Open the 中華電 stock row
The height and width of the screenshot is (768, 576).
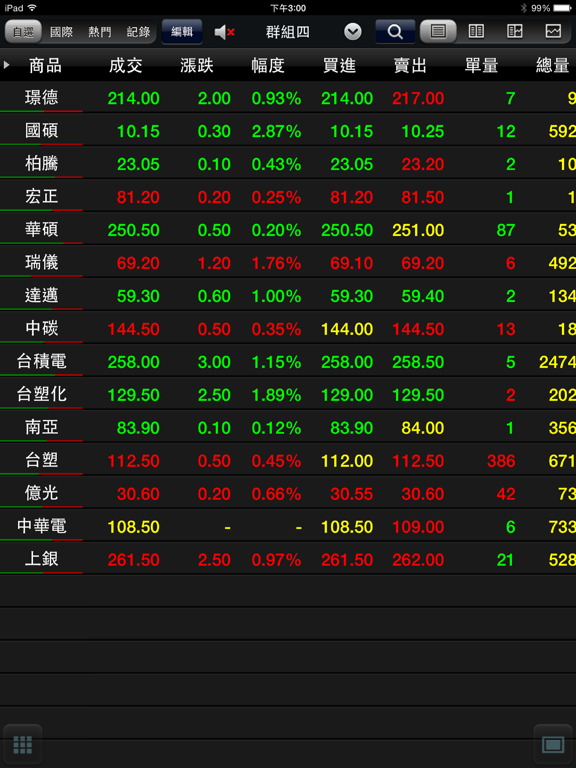click(288, 526)
